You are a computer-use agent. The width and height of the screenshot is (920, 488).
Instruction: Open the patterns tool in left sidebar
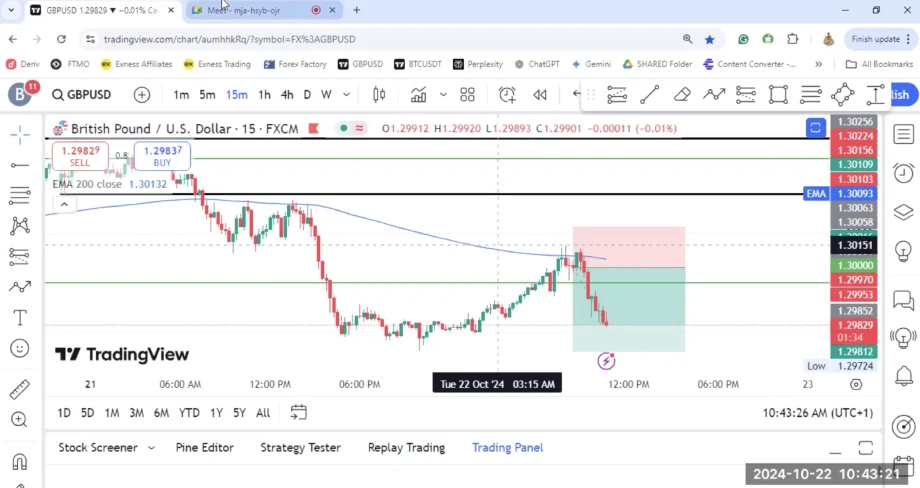(20, 226)
